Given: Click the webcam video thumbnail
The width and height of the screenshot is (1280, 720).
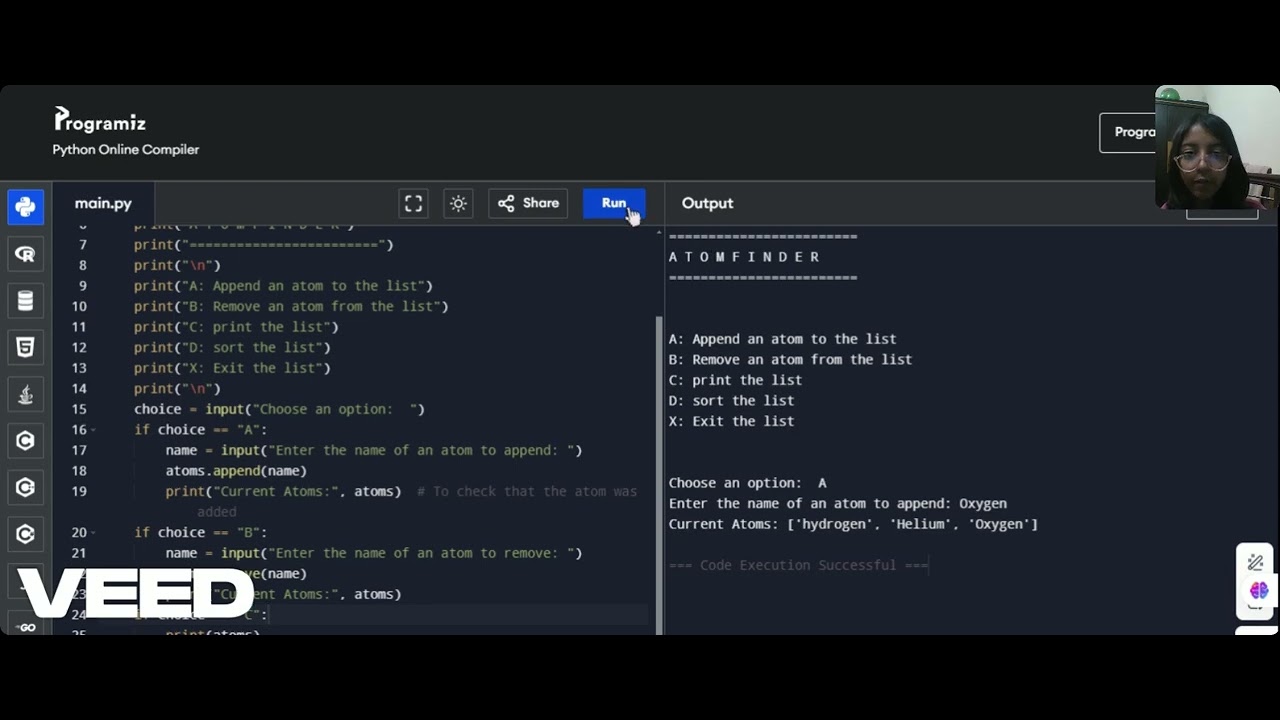Looking at the screenshot, I should (1217, 147).
